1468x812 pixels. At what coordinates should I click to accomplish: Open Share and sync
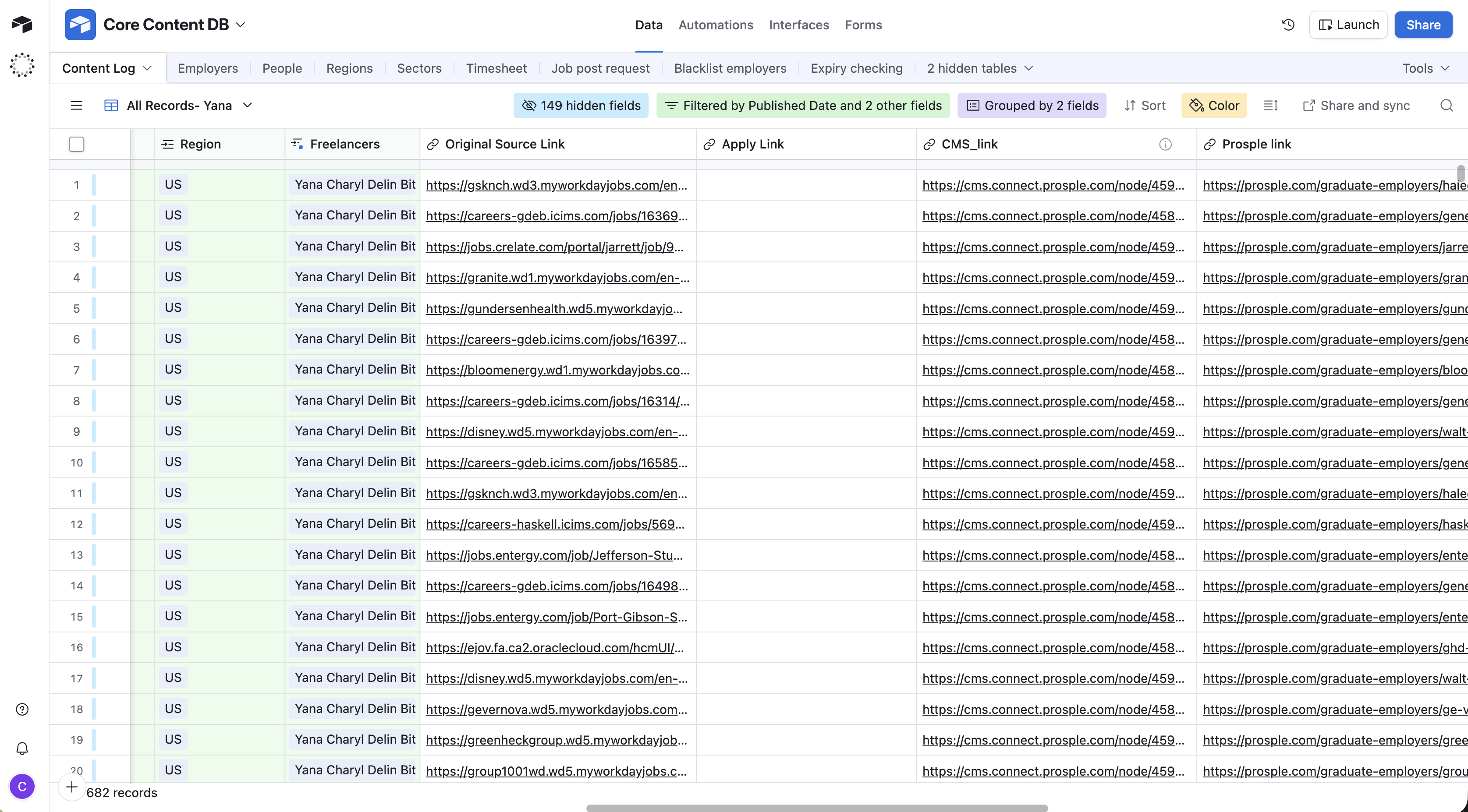1356,106
